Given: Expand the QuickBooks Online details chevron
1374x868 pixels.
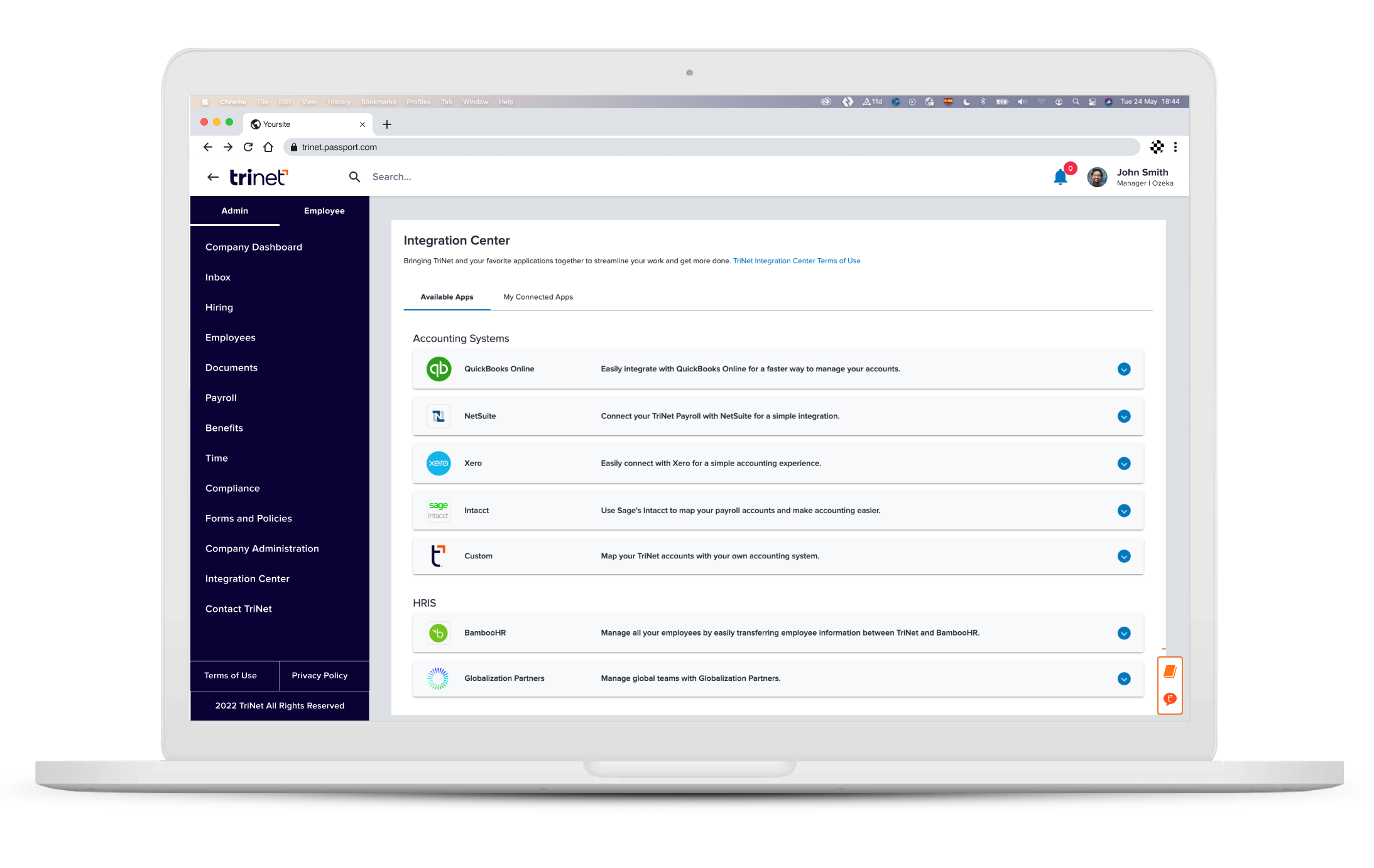Looking at the screenshot, I should click(1124, 369).
